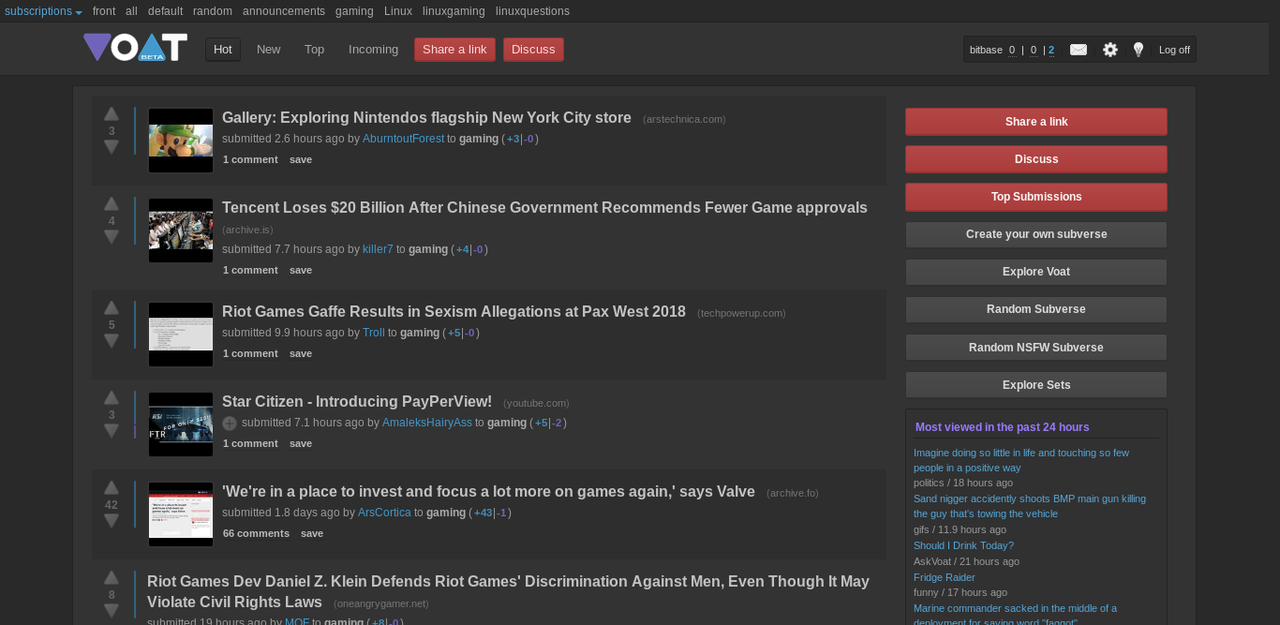Open the inbox envelope icon
The height and width of the screenshot is (625, 1280).
(1078, 48)
